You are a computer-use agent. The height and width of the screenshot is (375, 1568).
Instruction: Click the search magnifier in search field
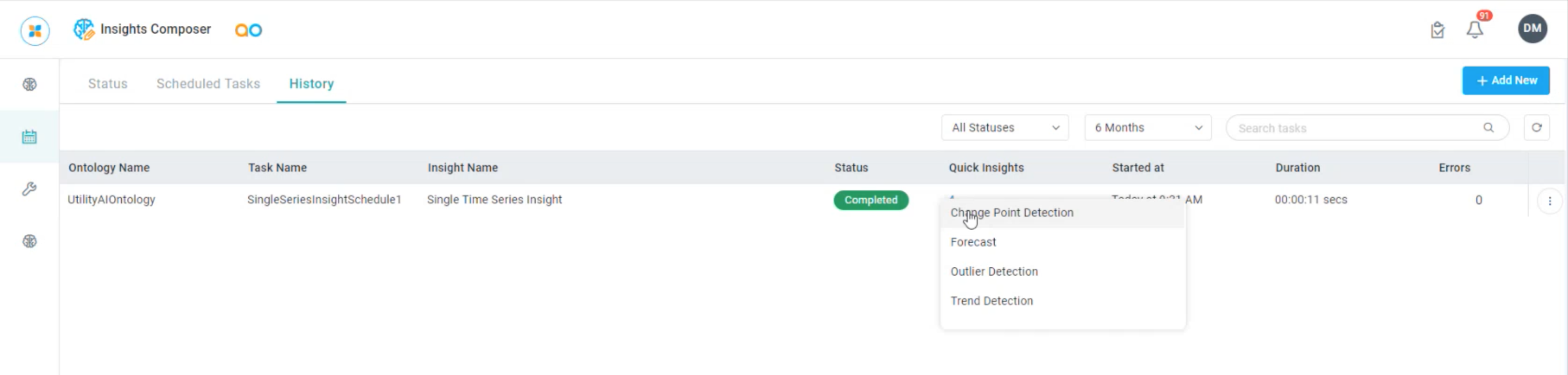click(x=1489, y=127)
